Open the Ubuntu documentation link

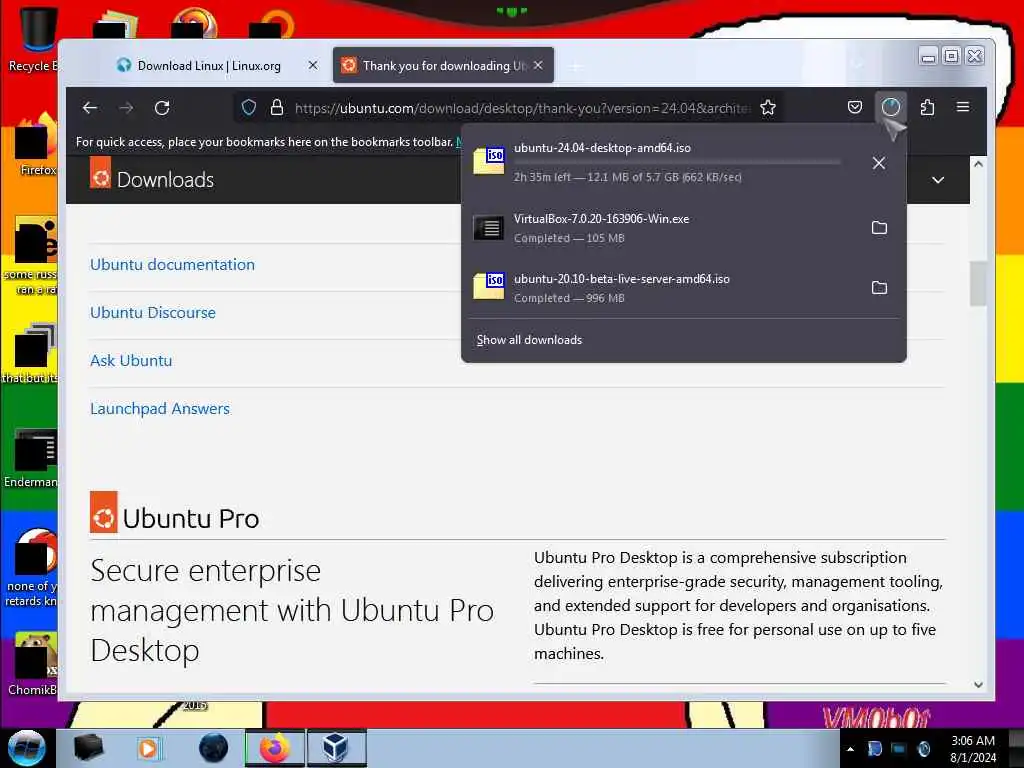point(172,264)
